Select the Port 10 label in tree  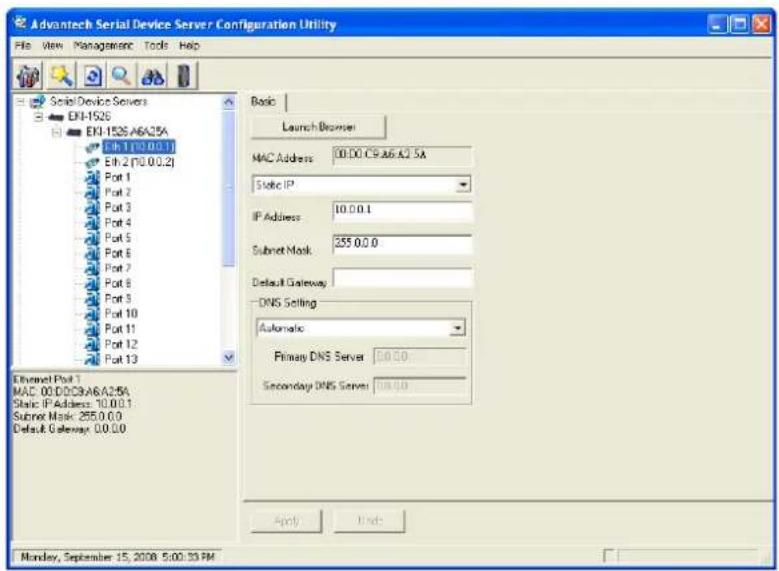pyautogui.click(x=121, y=314)
